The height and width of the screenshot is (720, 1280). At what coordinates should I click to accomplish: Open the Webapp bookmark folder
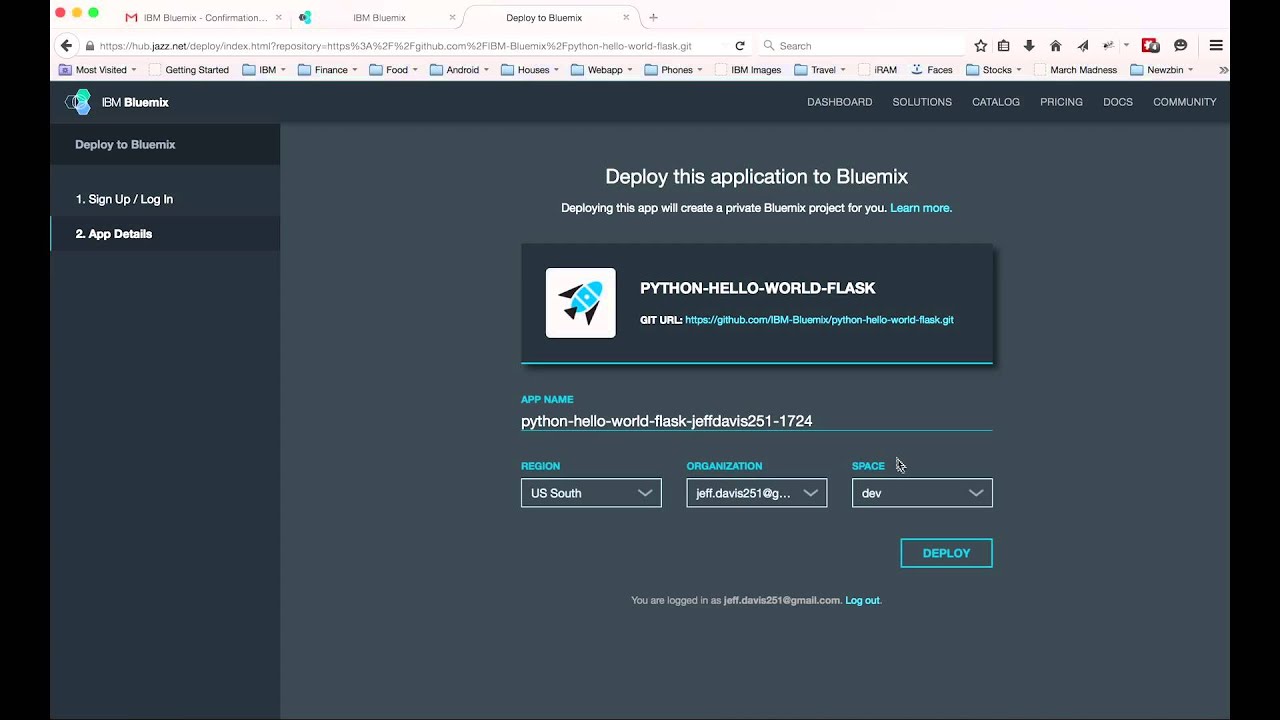[x=602, y=70]
